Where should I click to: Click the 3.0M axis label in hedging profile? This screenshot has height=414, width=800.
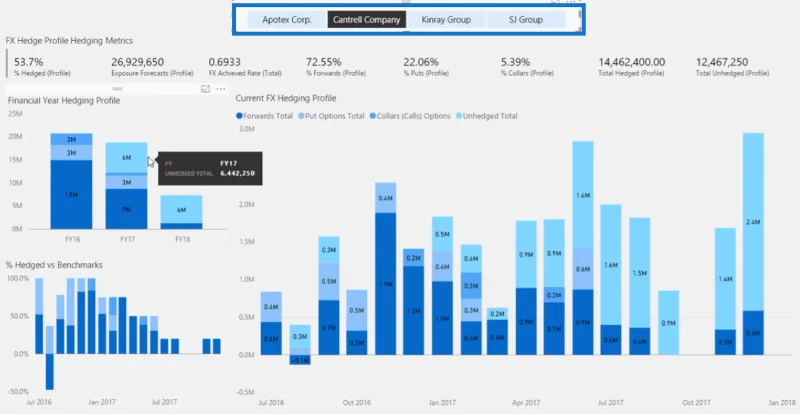246,129
